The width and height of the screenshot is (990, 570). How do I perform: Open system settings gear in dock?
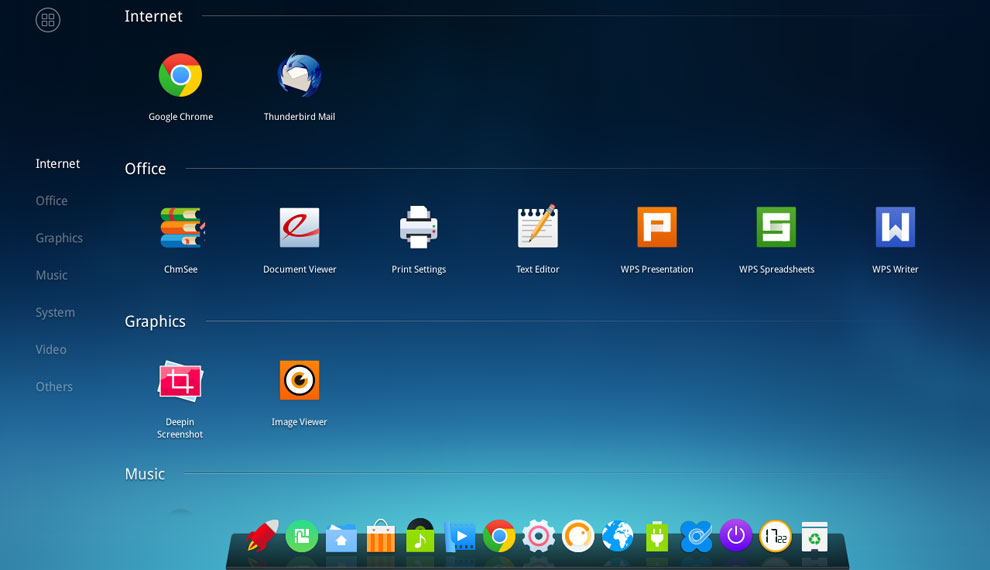click(x=539, y=537)
